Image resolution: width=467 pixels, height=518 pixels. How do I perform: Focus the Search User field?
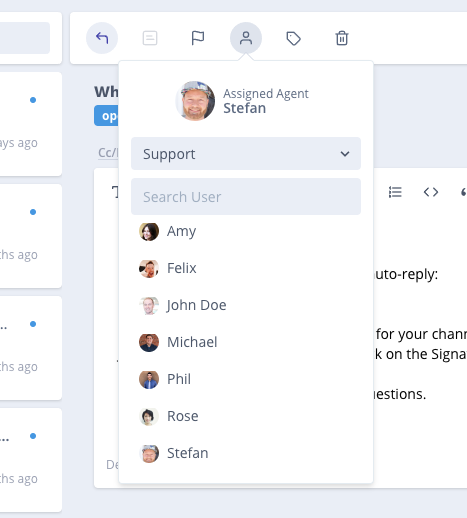246,197
